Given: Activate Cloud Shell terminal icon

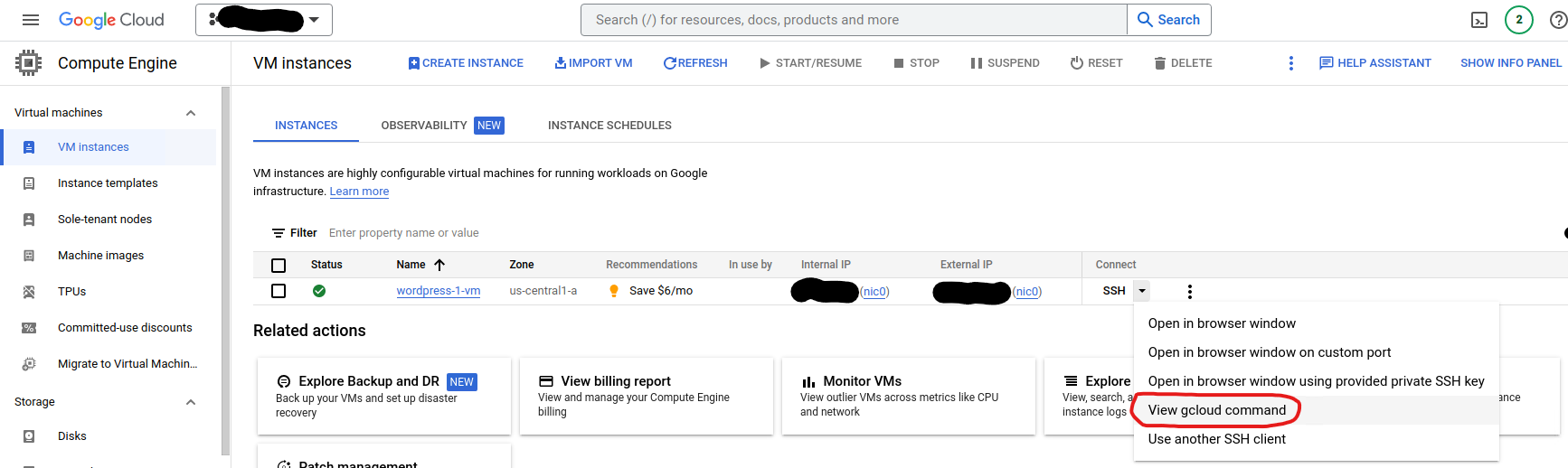Looking at the screenshot, I should (1479, 20).
